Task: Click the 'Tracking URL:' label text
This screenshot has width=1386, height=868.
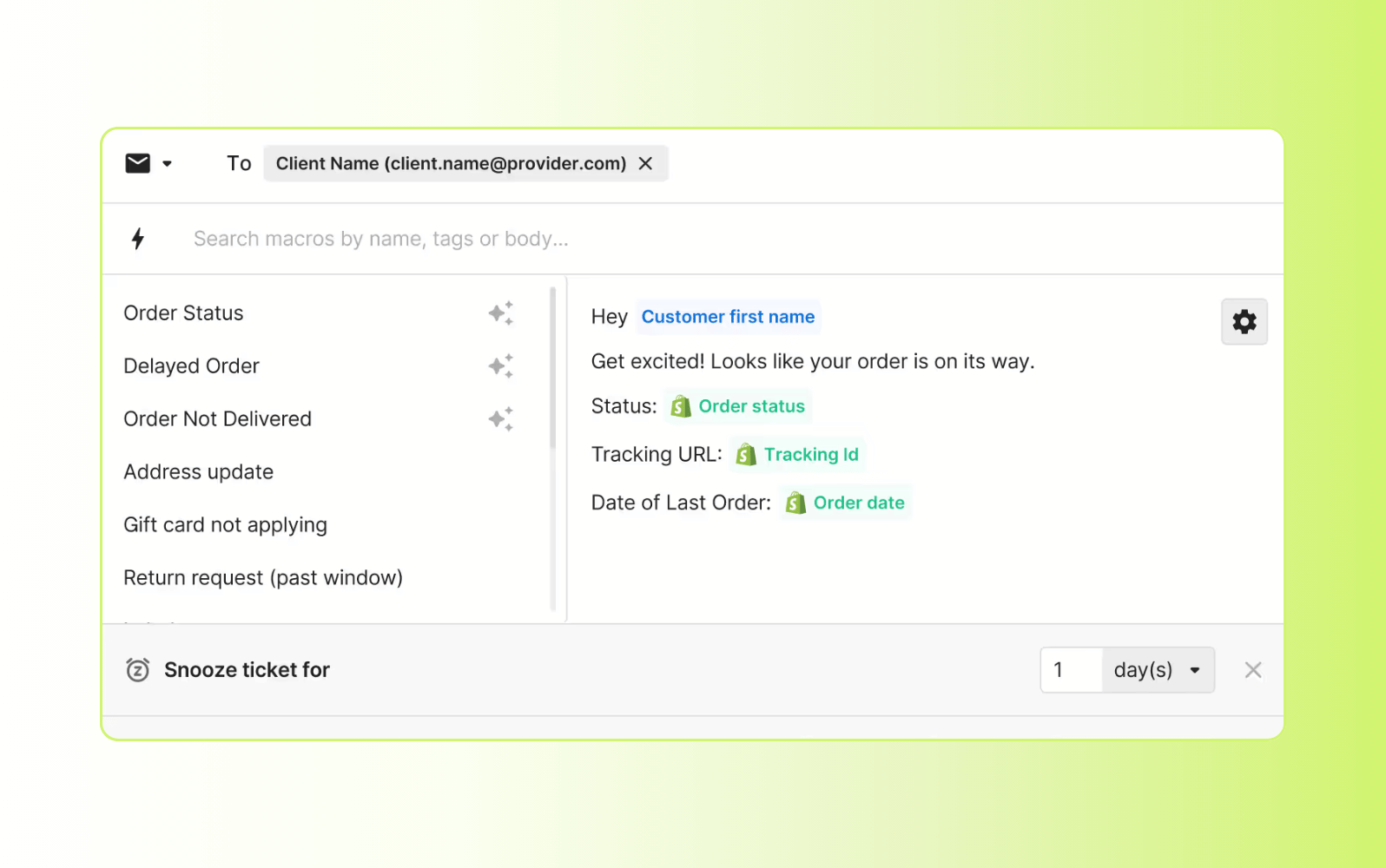Action: coord(657,455)
